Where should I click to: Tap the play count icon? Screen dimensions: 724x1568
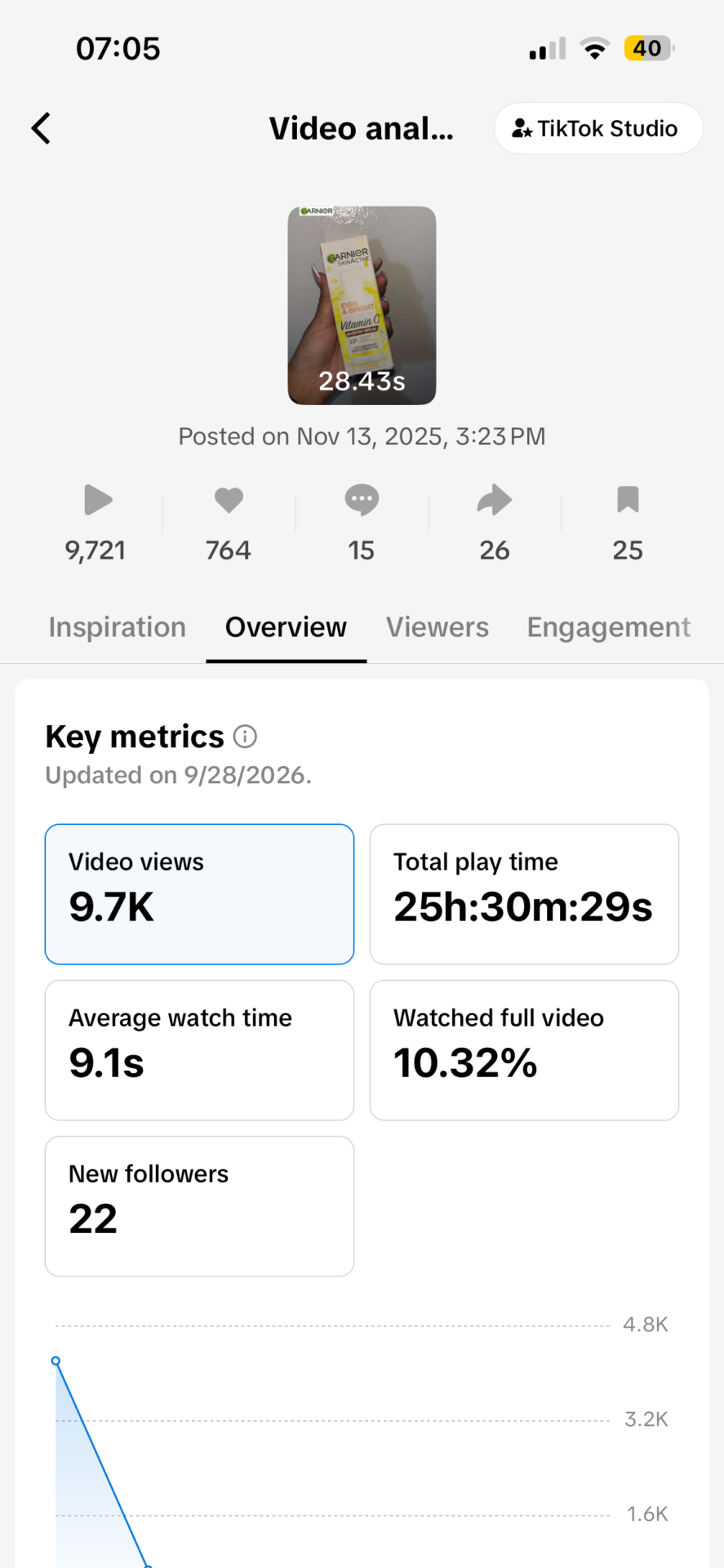pyautogui.click(x=97, y=500)
